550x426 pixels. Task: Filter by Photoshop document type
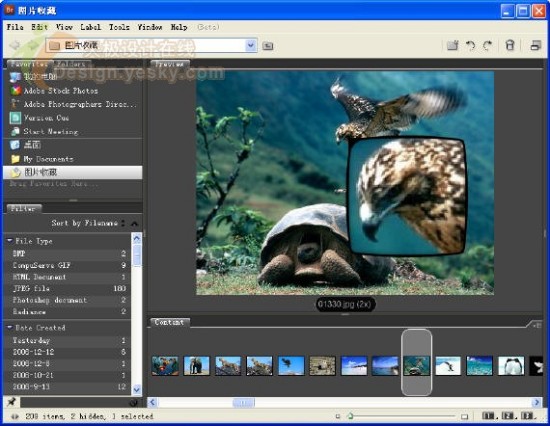(x=67, y=300)
